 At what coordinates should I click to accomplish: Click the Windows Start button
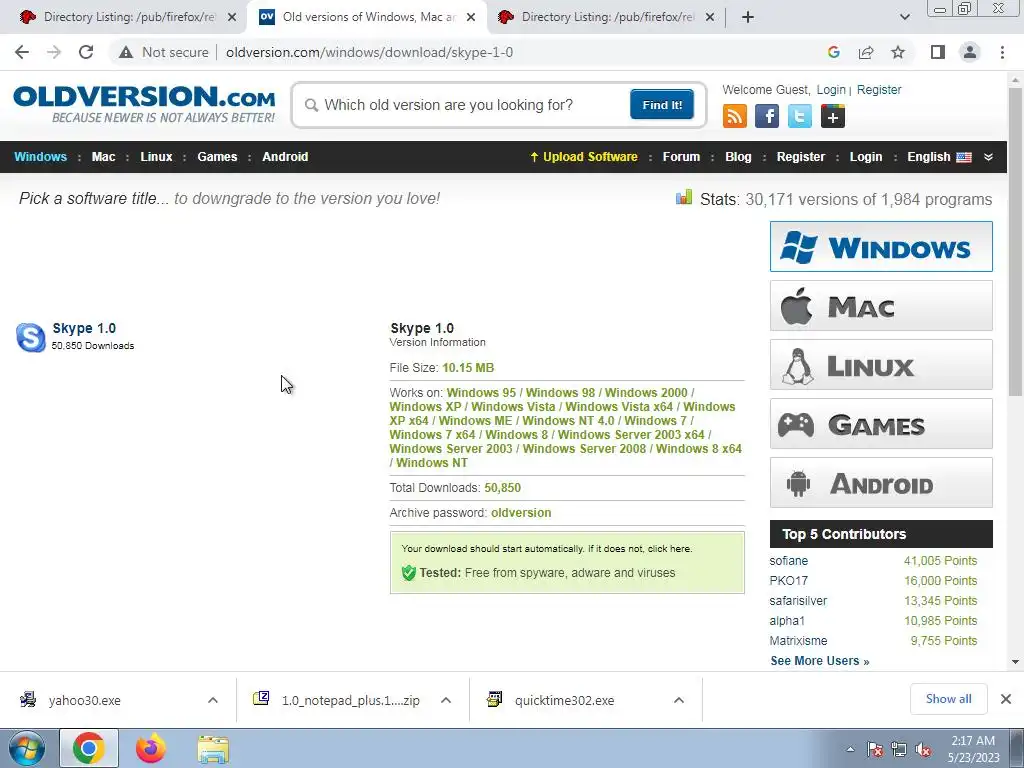(27, 748)
